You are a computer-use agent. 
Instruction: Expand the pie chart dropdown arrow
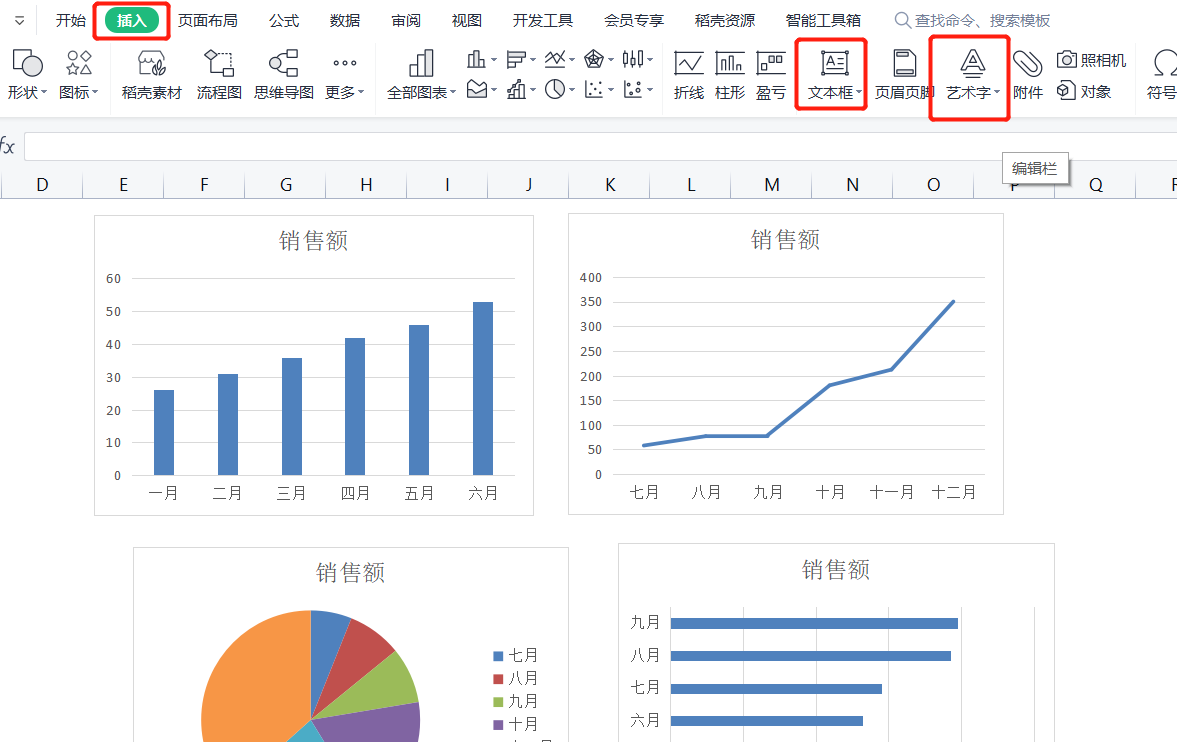click(571, 90)
